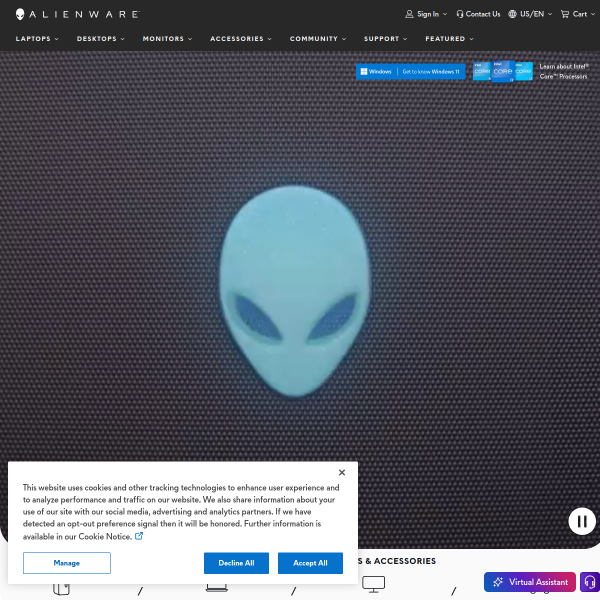Viewport: 600px width, 600px height.
Task: Open Sign In account menu
Action: point(426,14)
